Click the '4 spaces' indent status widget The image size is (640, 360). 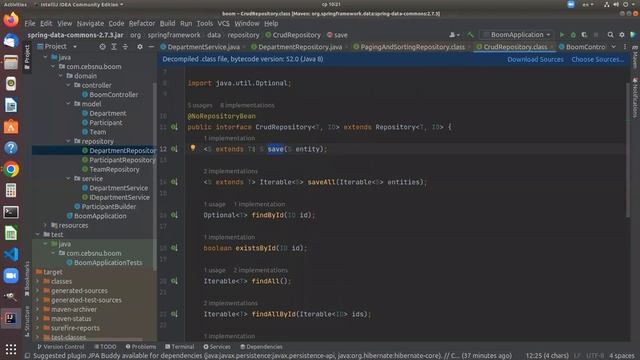622,356
